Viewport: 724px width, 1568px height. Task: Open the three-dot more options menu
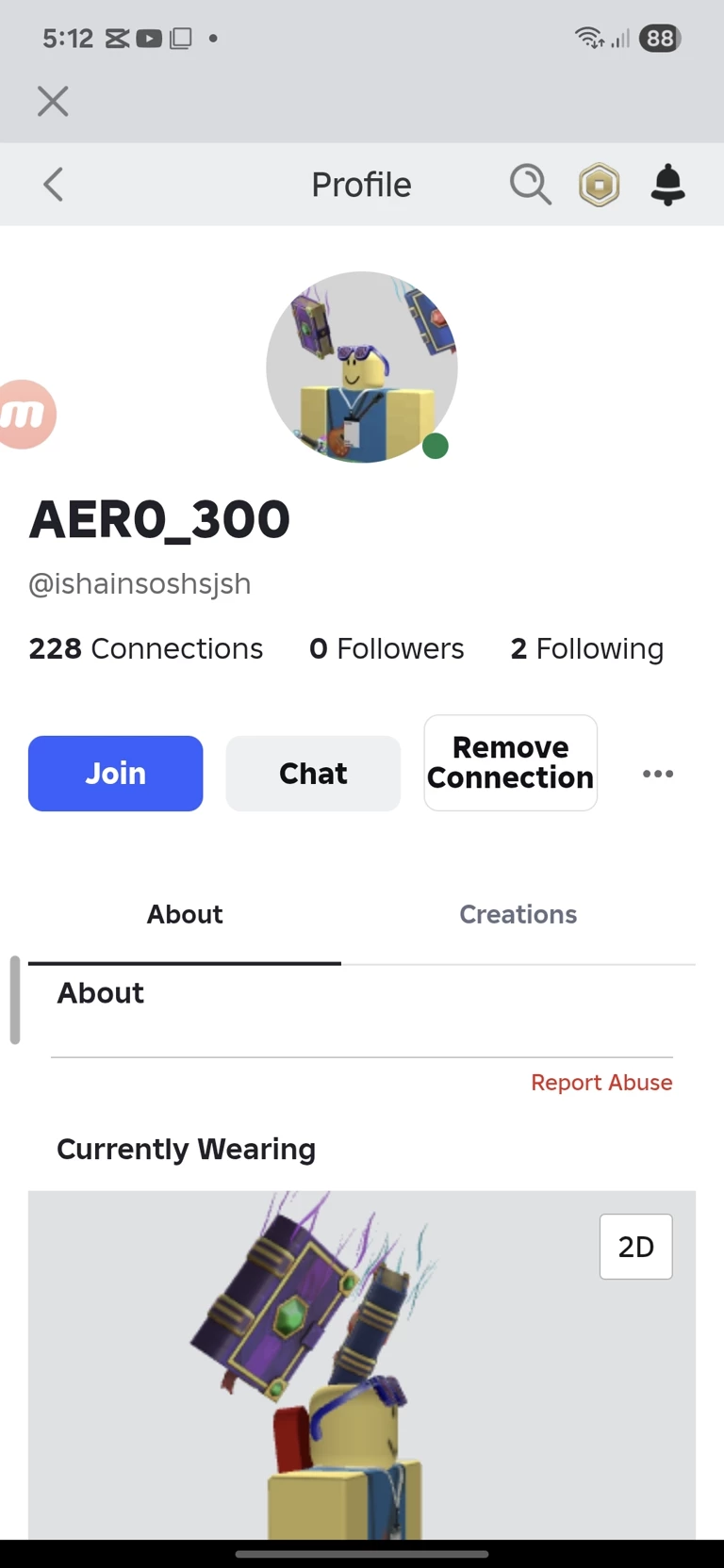tap(658, 774)
